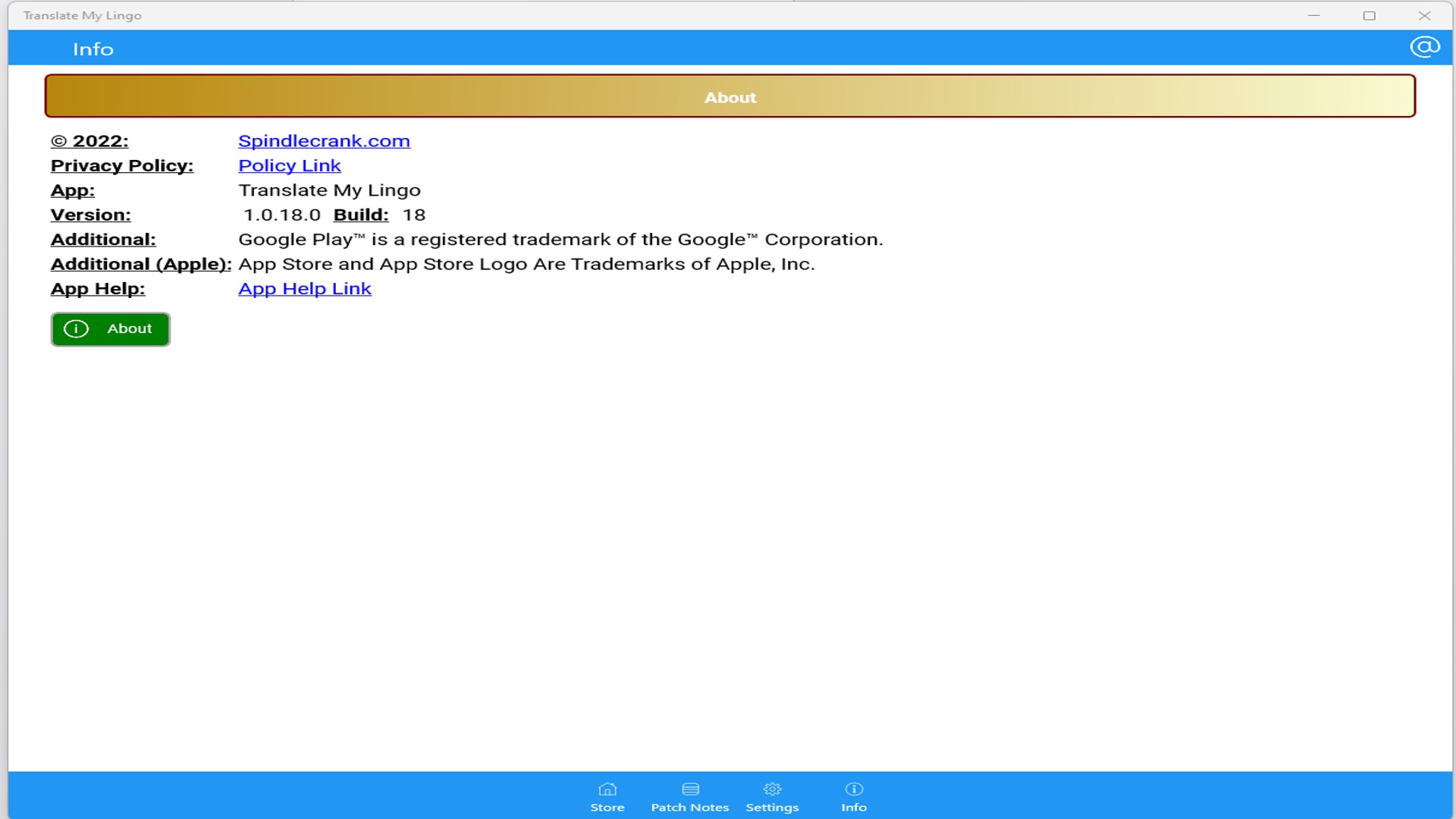The image size is (1456, 819).
Task: Click the Info page title in header
Action: (93, 49)
